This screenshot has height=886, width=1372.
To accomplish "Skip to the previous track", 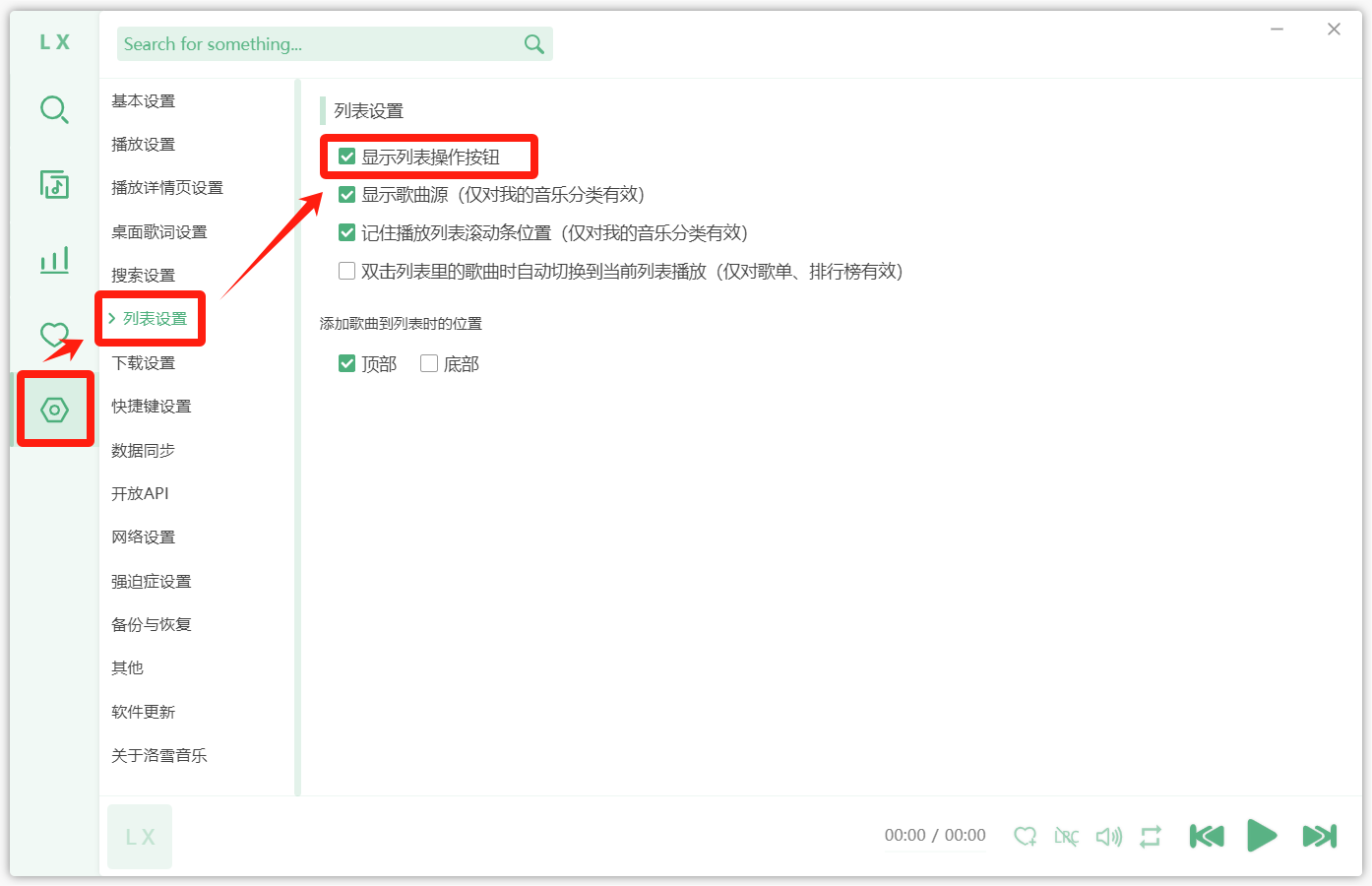I will click(1207, 837).
